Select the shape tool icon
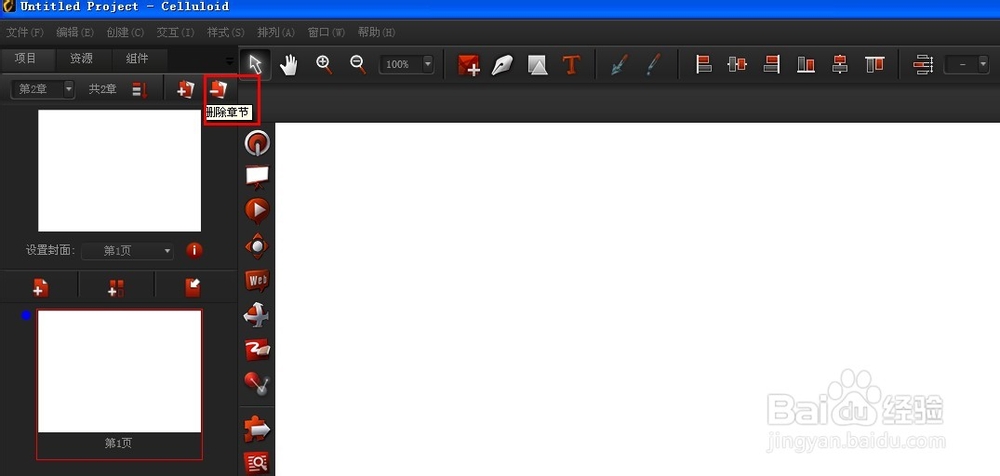Viewport: 1000px width, 476px height. coord(538,65)
